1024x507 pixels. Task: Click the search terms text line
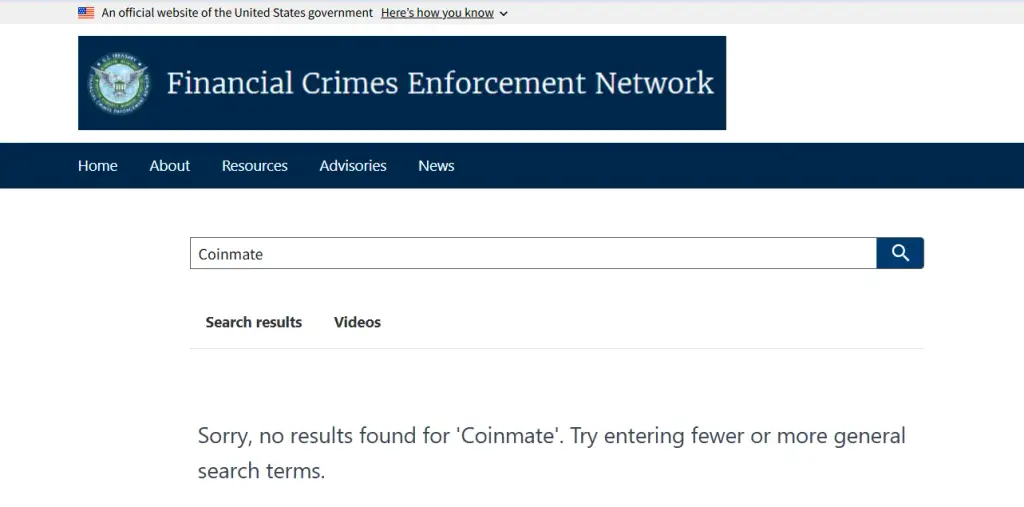click(261, 471)
